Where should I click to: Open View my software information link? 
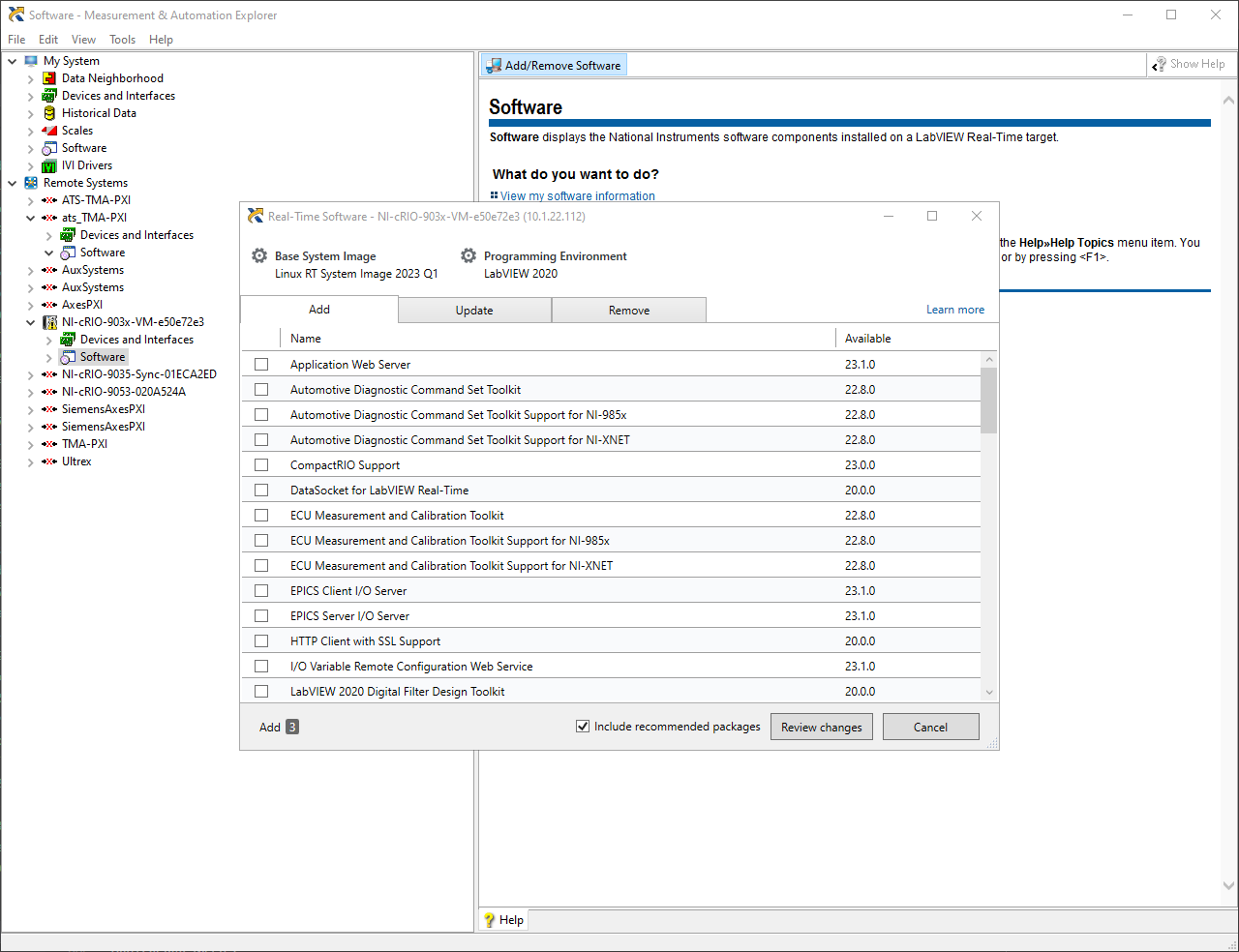578,196
